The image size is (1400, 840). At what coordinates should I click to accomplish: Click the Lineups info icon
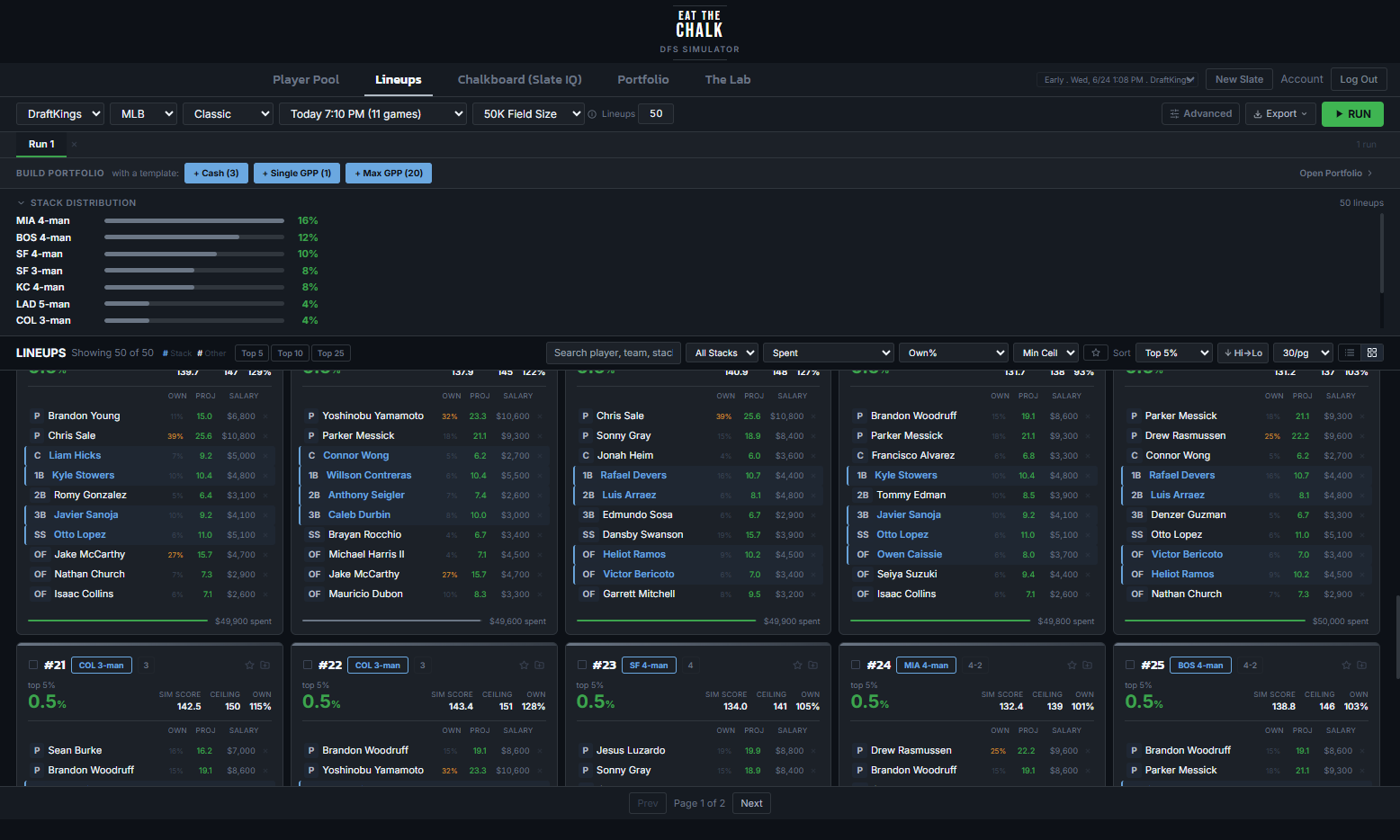[592, 114]
